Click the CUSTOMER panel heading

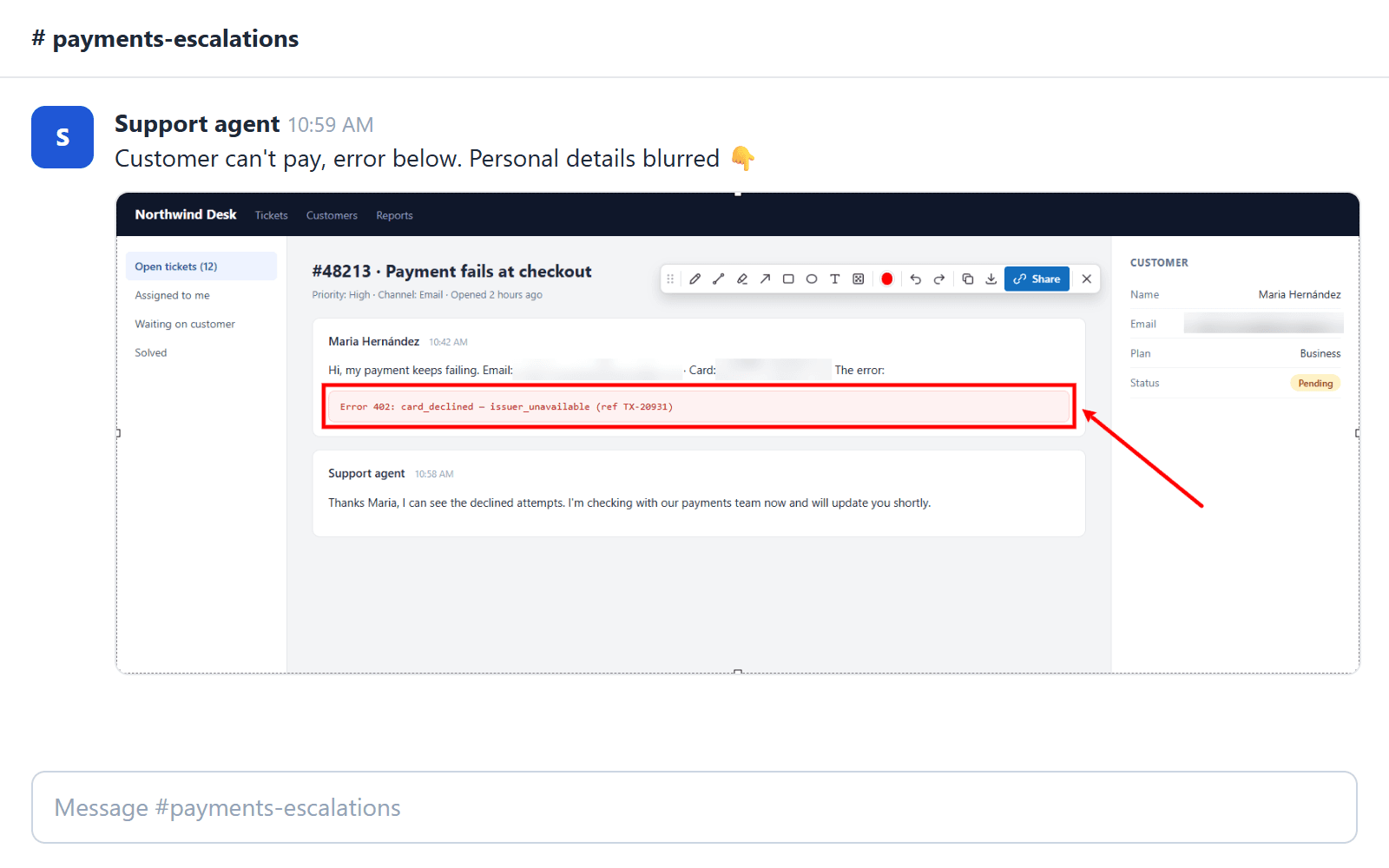coord(1159,262)
